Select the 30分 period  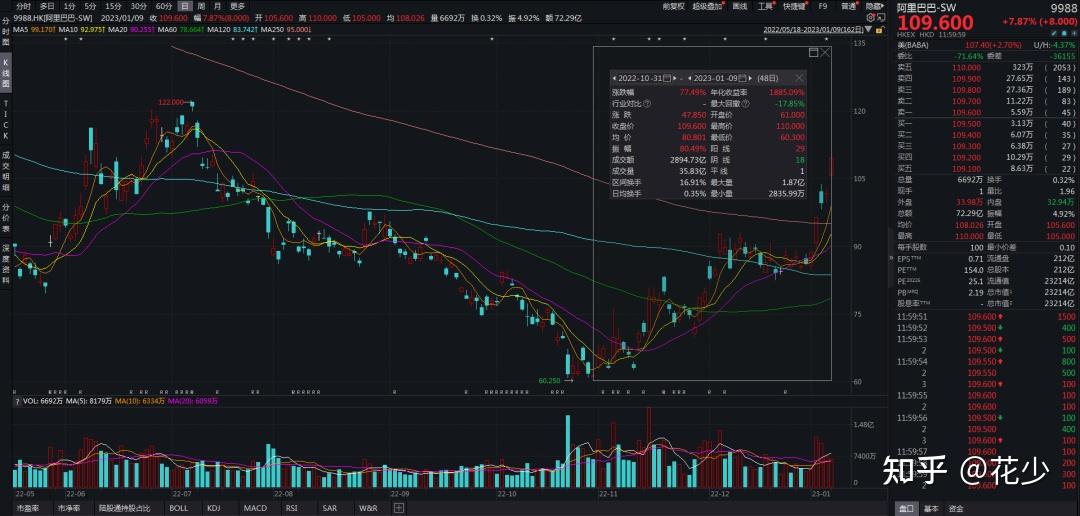coord(138,6)
